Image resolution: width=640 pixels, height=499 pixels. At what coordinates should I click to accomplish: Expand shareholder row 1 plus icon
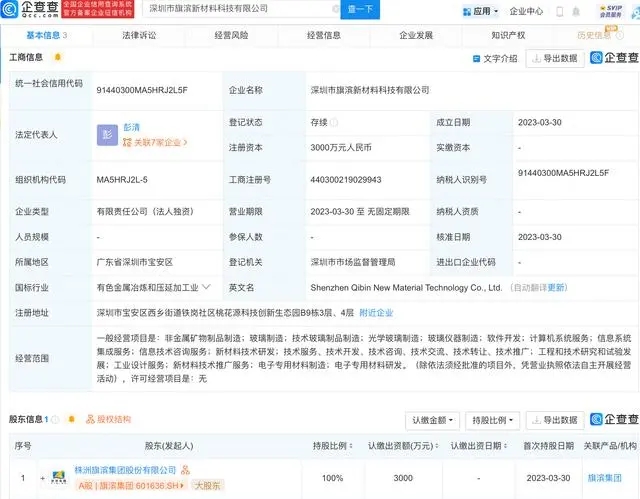[x=42, y=478]
